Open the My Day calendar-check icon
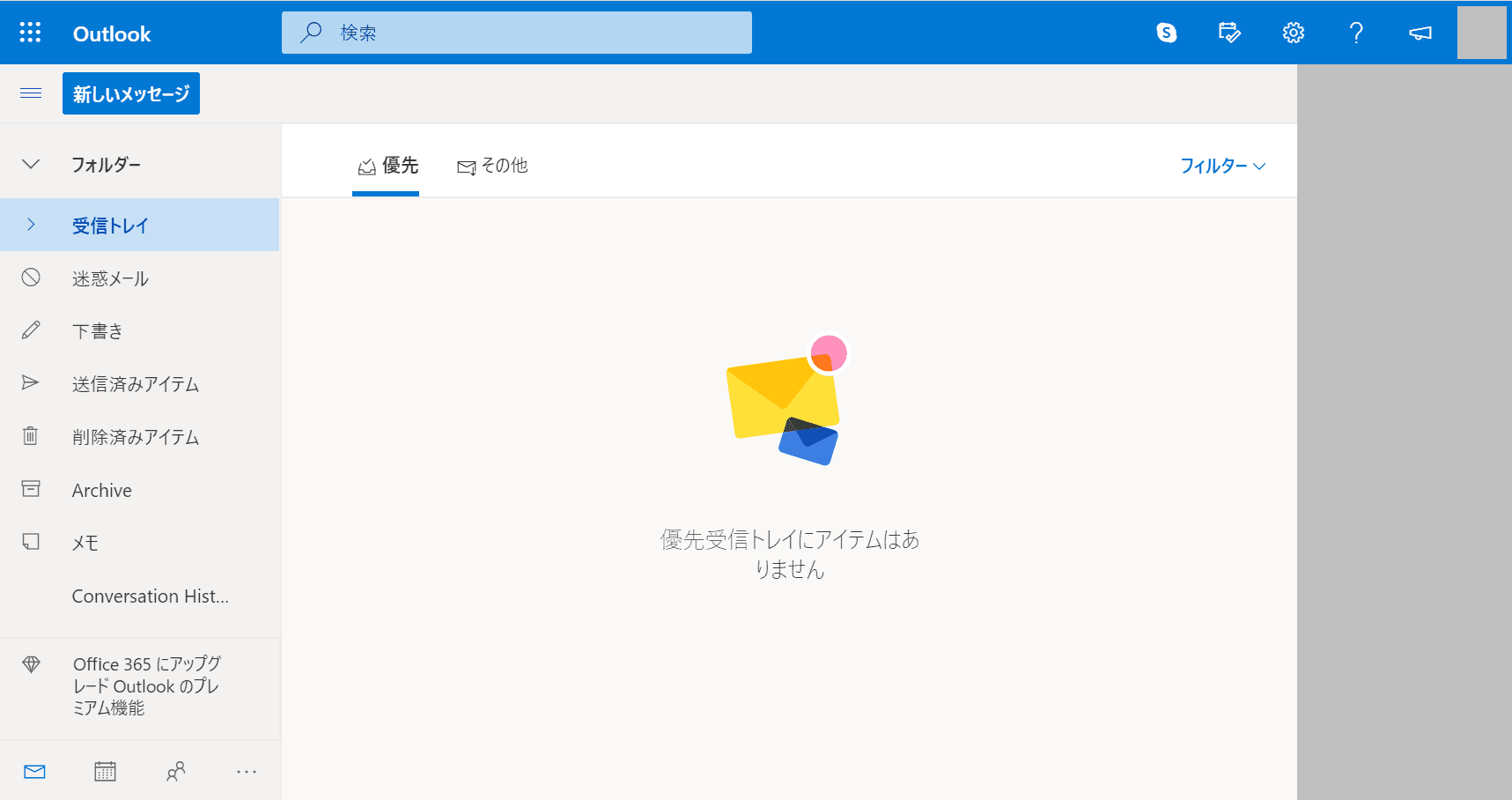 click(1229, 33)
